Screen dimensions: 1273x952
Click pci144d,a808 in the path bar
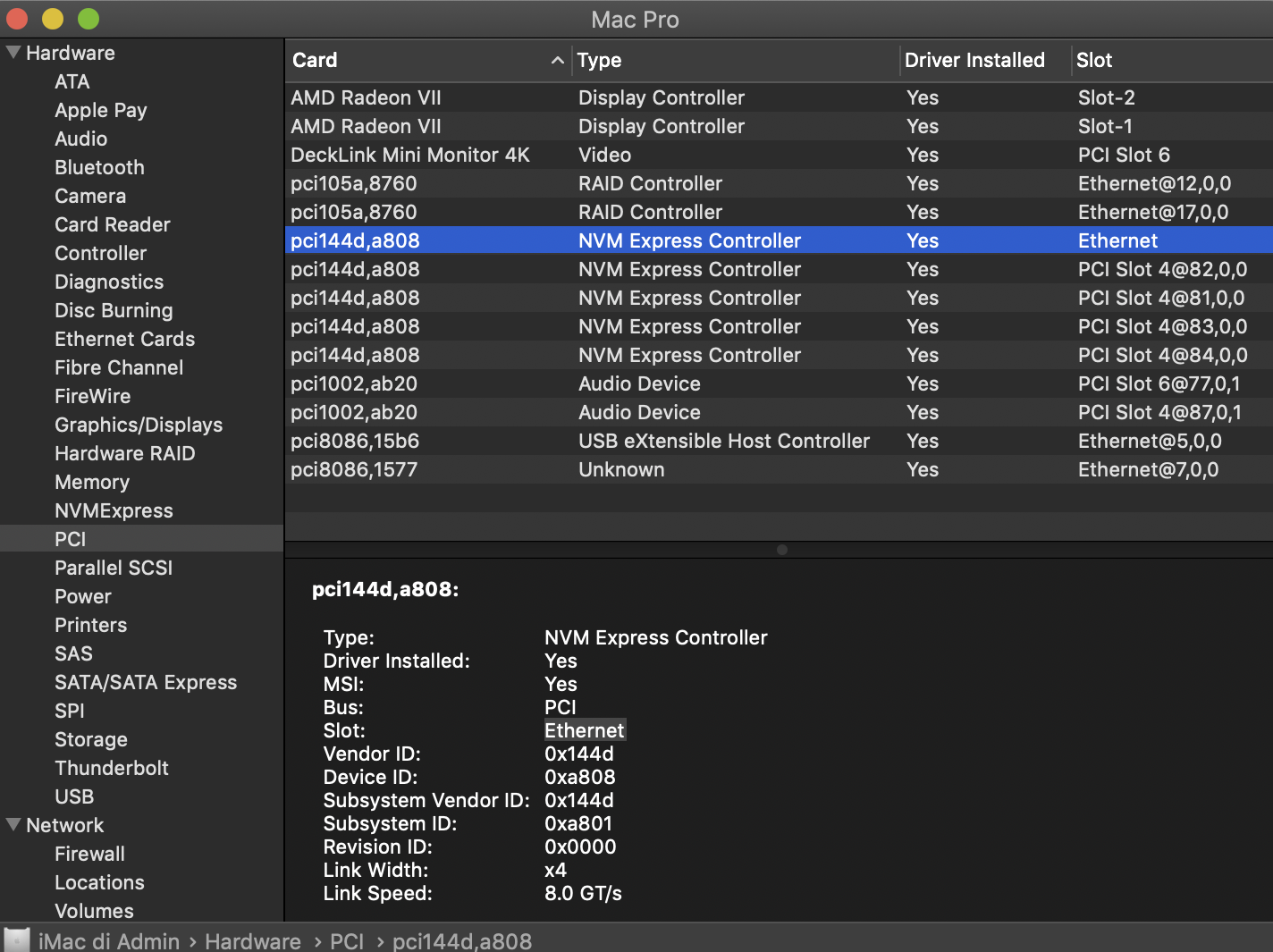point(462,941)
